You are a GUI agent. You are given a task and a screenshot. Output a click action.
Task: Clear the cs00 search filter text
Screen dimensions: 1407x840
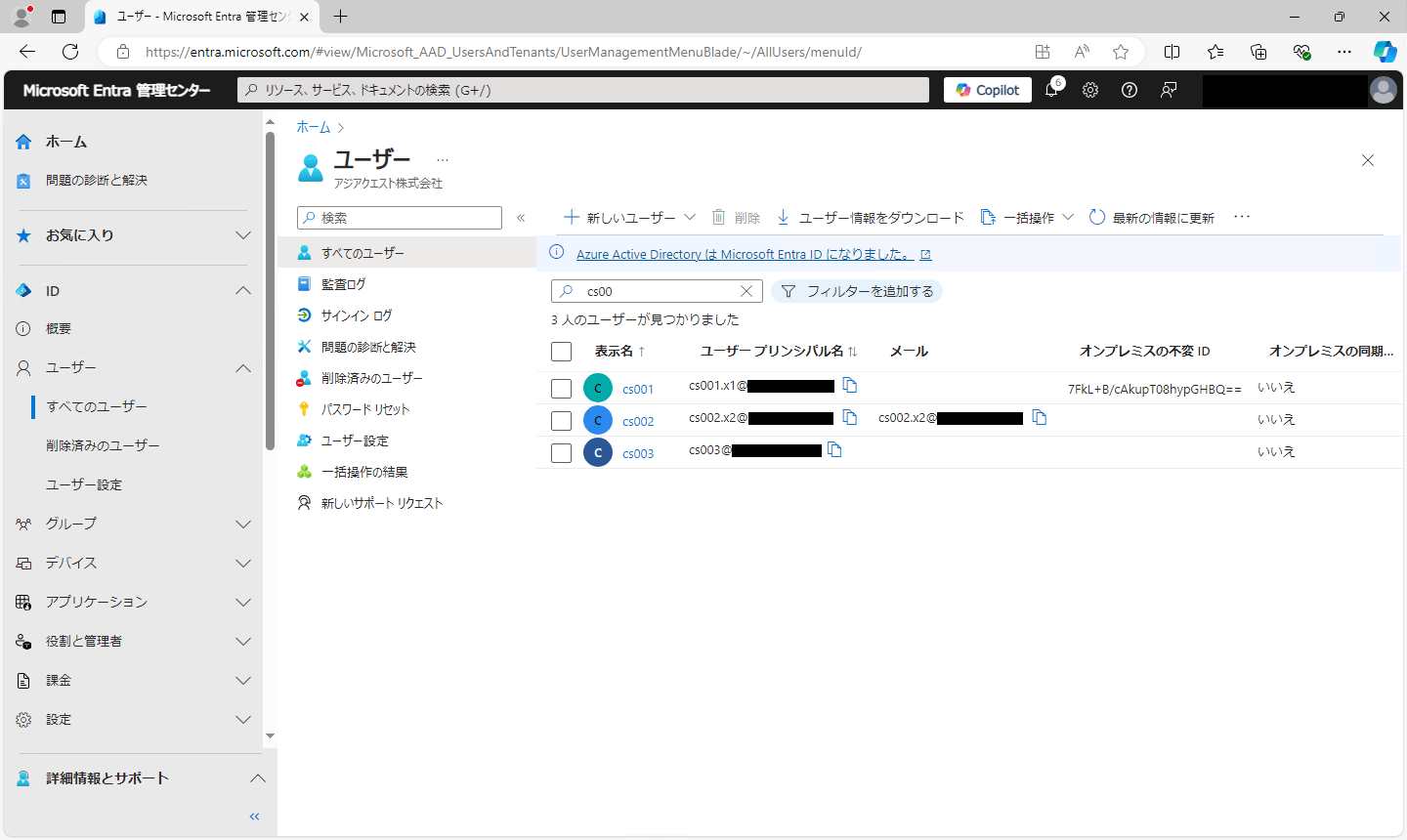pos(746,291)
